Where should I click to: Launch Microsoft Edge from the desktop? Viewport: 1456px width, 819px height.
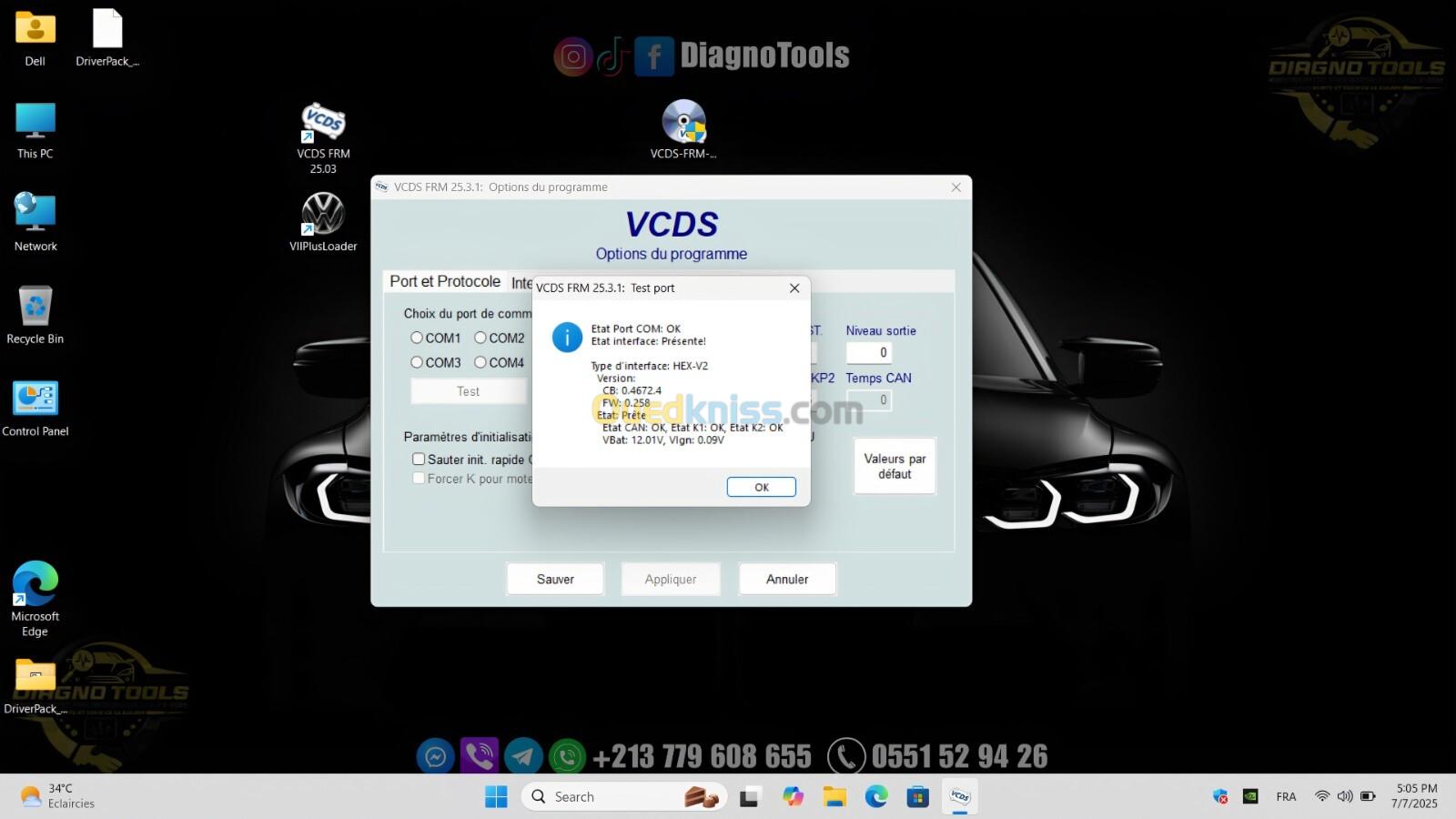[35, 585]
